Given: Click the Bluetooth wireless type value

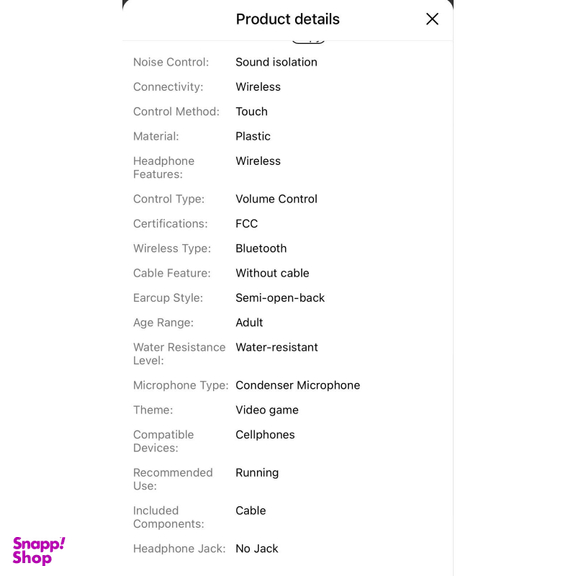Looking at the screenshot, I should click(x=261, y=248).
